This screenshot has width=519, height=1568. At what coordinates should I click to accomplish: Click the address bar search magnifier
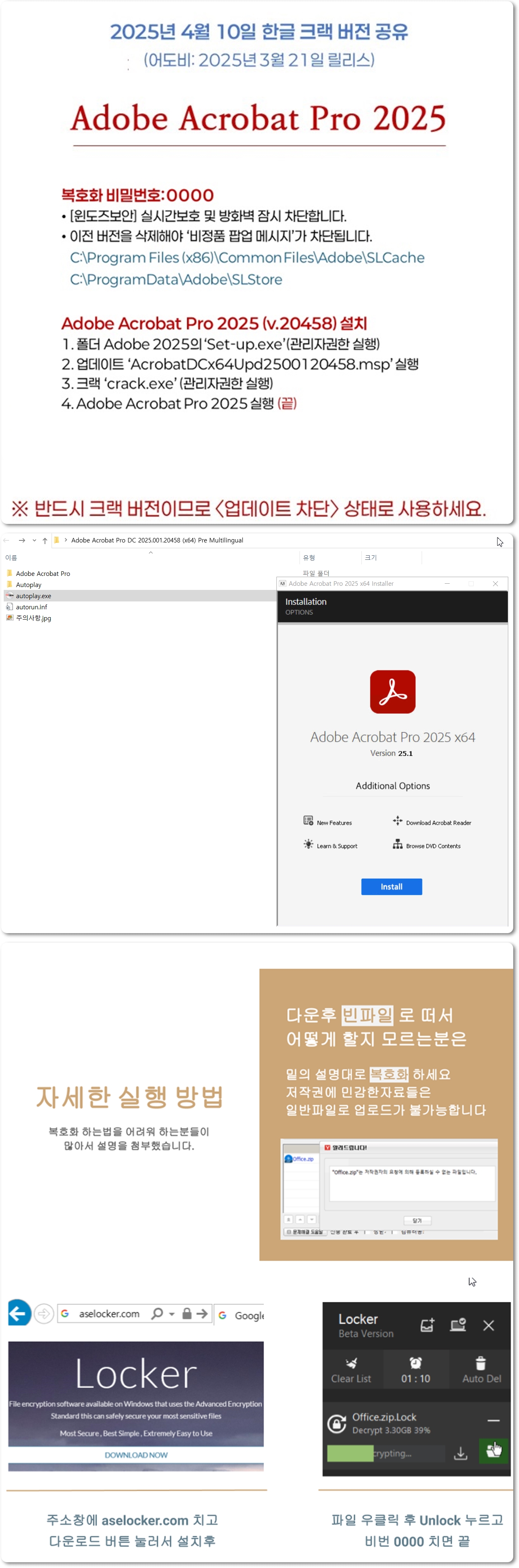click(x=157, y=1313)
